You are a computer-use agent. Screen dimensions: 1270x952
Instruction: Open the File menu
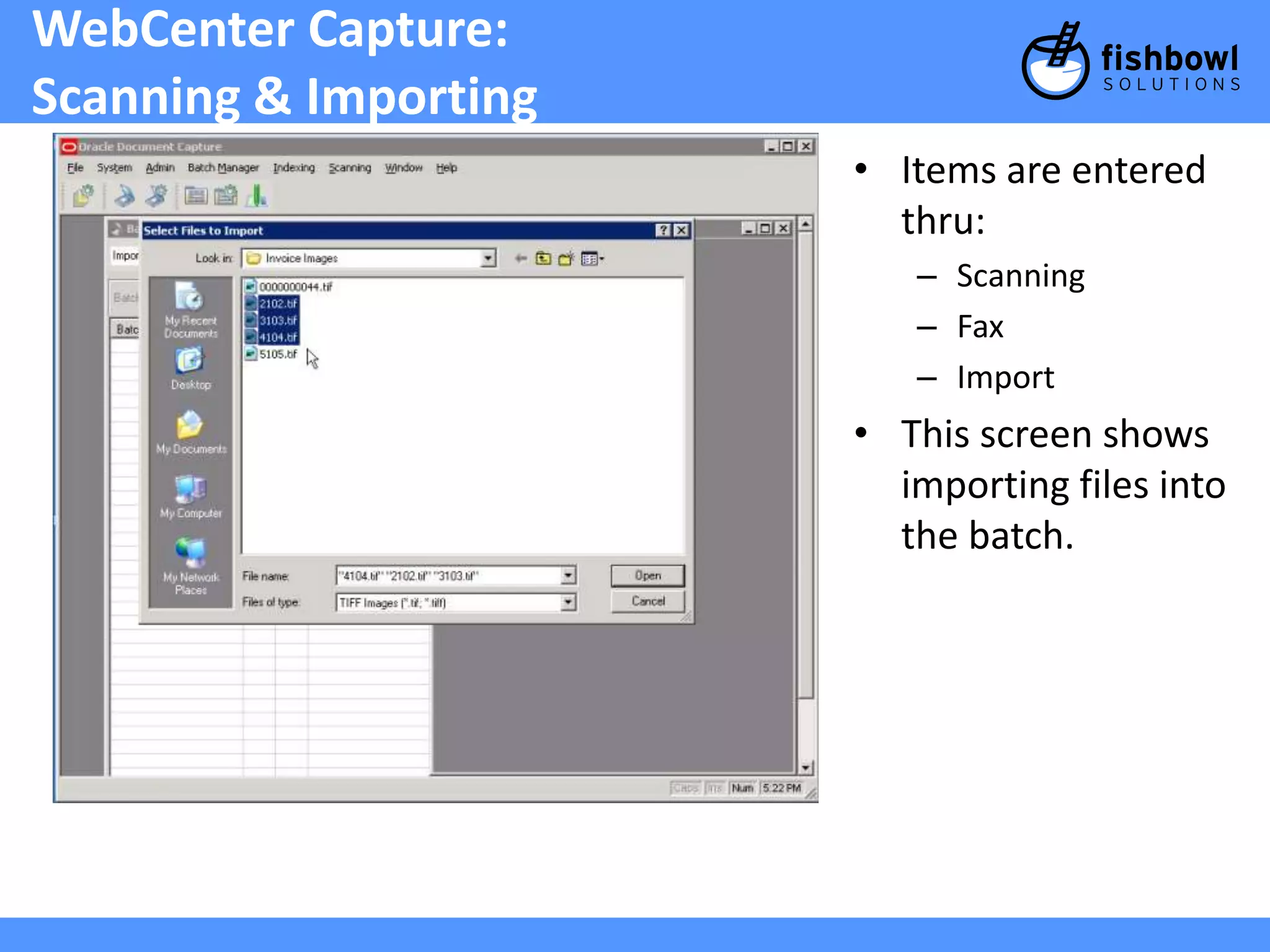[75, 168]
